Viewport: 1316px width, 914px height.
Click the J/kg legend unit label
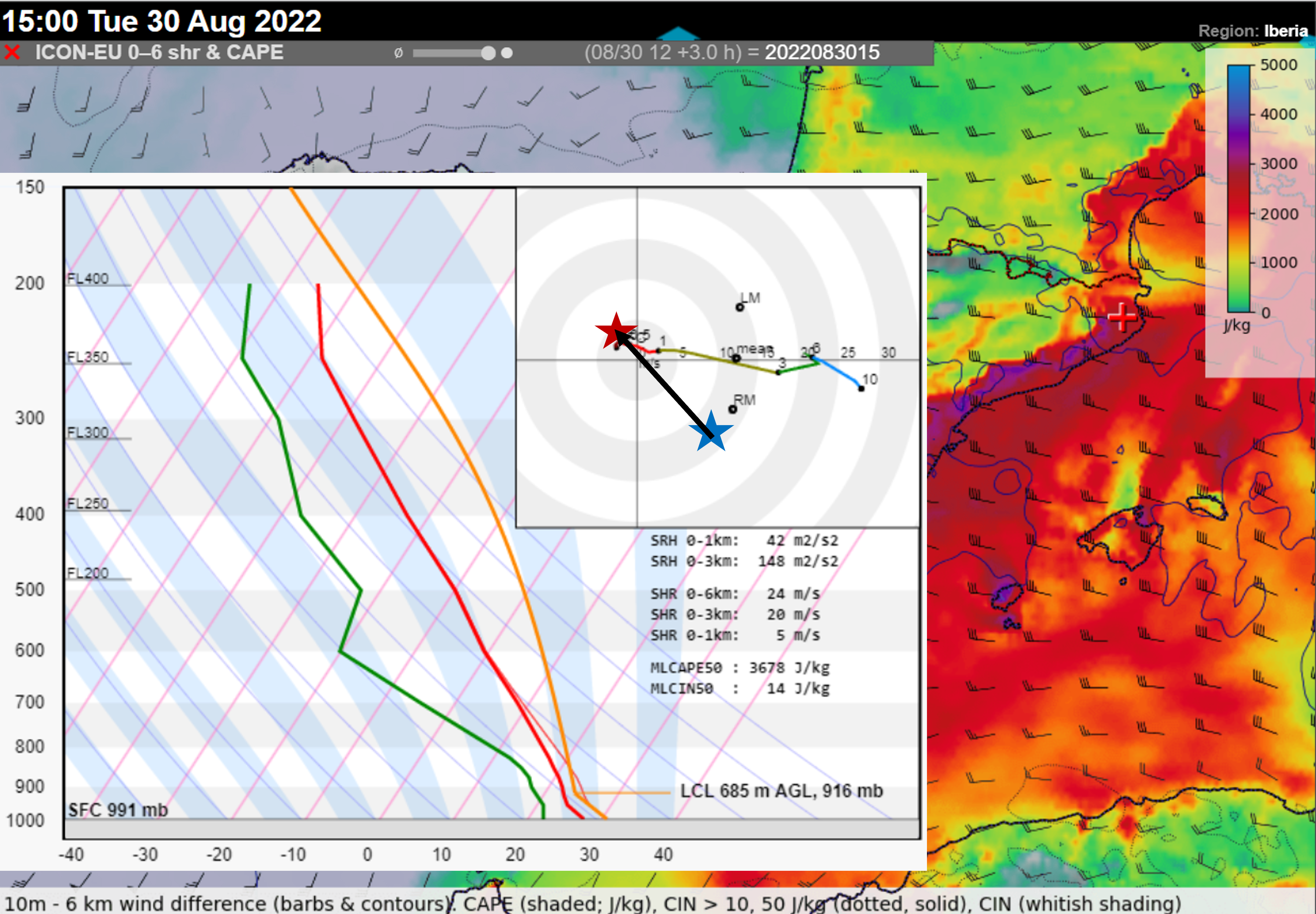(x=1237, y=325)
